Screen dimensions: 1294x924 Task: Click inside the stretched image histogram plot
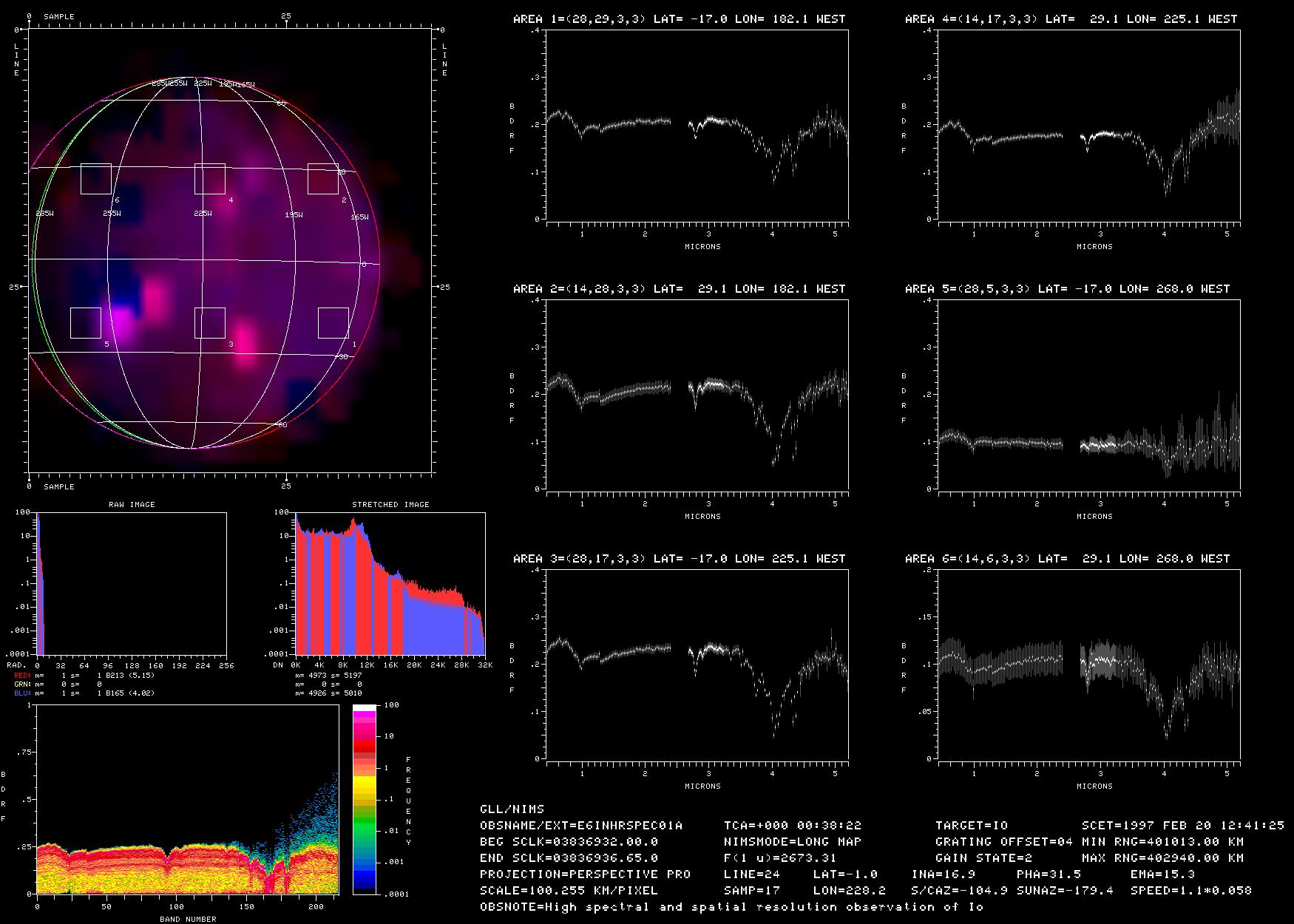pyautogui.click(x=390, y=583)
